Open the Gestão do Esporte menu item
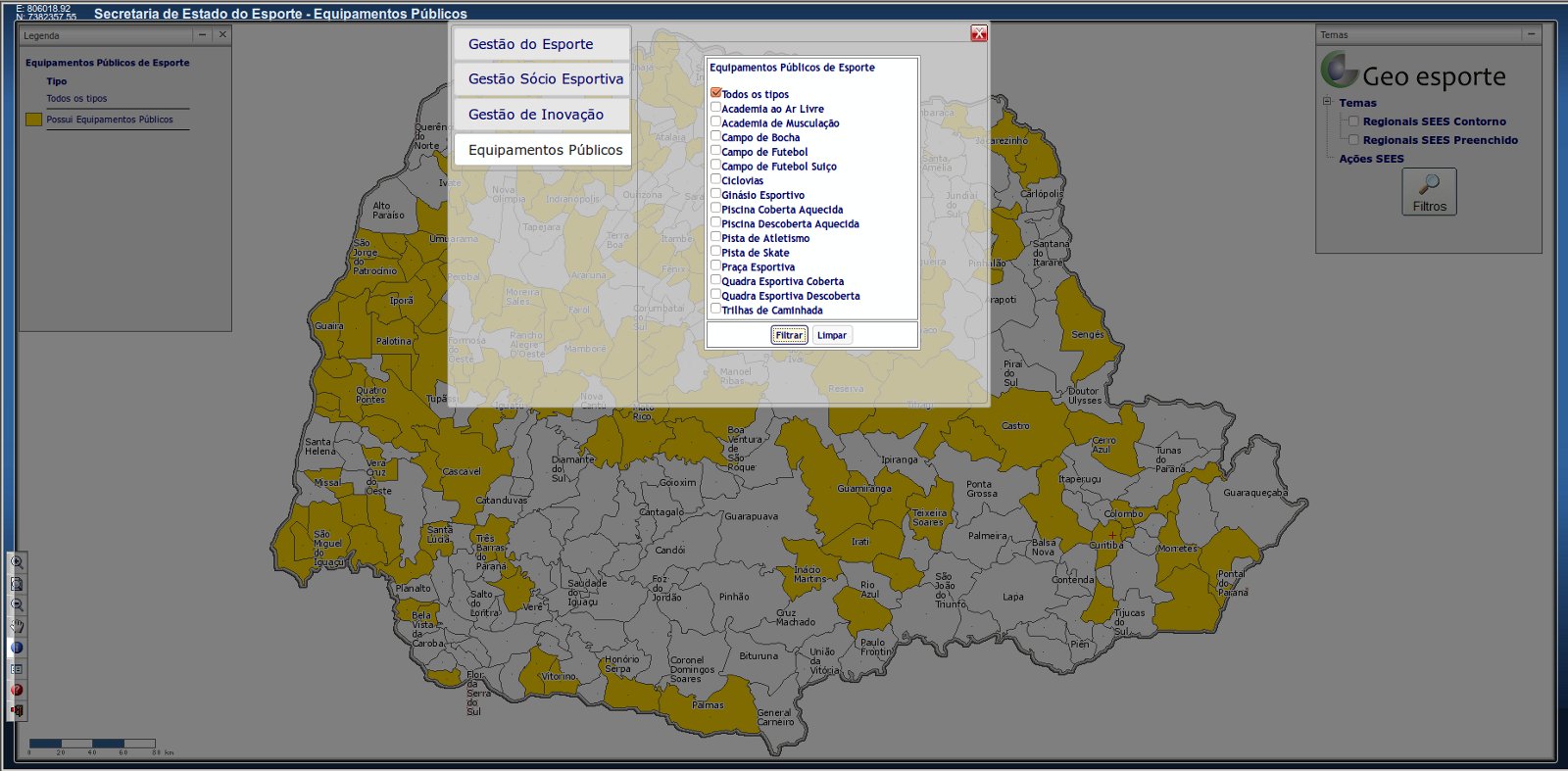 click(541, 44)
